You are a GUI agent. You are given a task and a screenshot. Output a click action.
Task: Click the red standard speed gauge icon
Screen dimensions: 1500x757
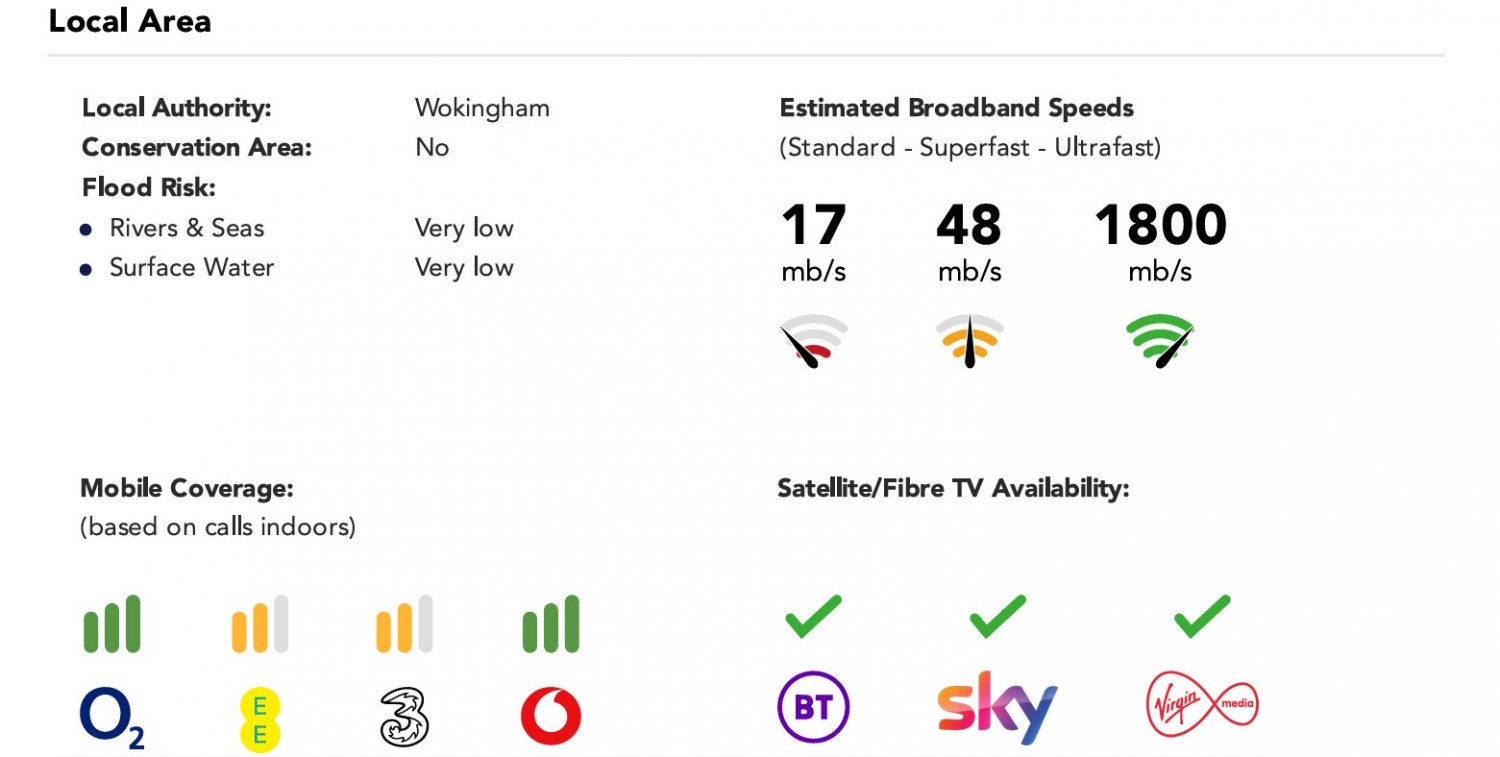(813, 341)
